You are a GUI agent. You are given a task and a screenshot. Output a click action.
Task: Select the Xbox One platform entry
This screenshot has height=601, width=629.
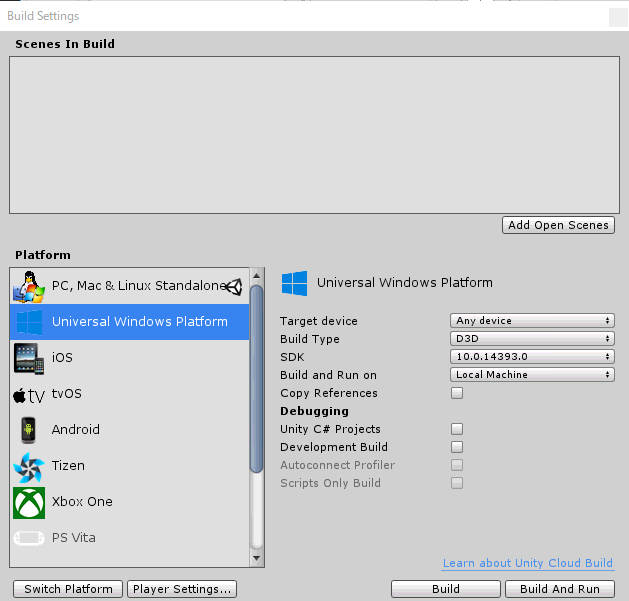130,502
